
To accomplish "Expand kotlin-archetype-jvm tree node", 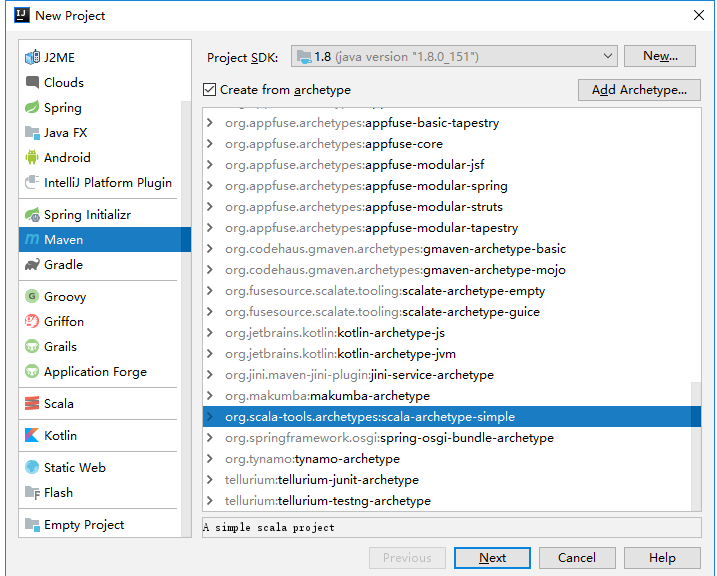I will pyautogui.click(x=210, y=353).
